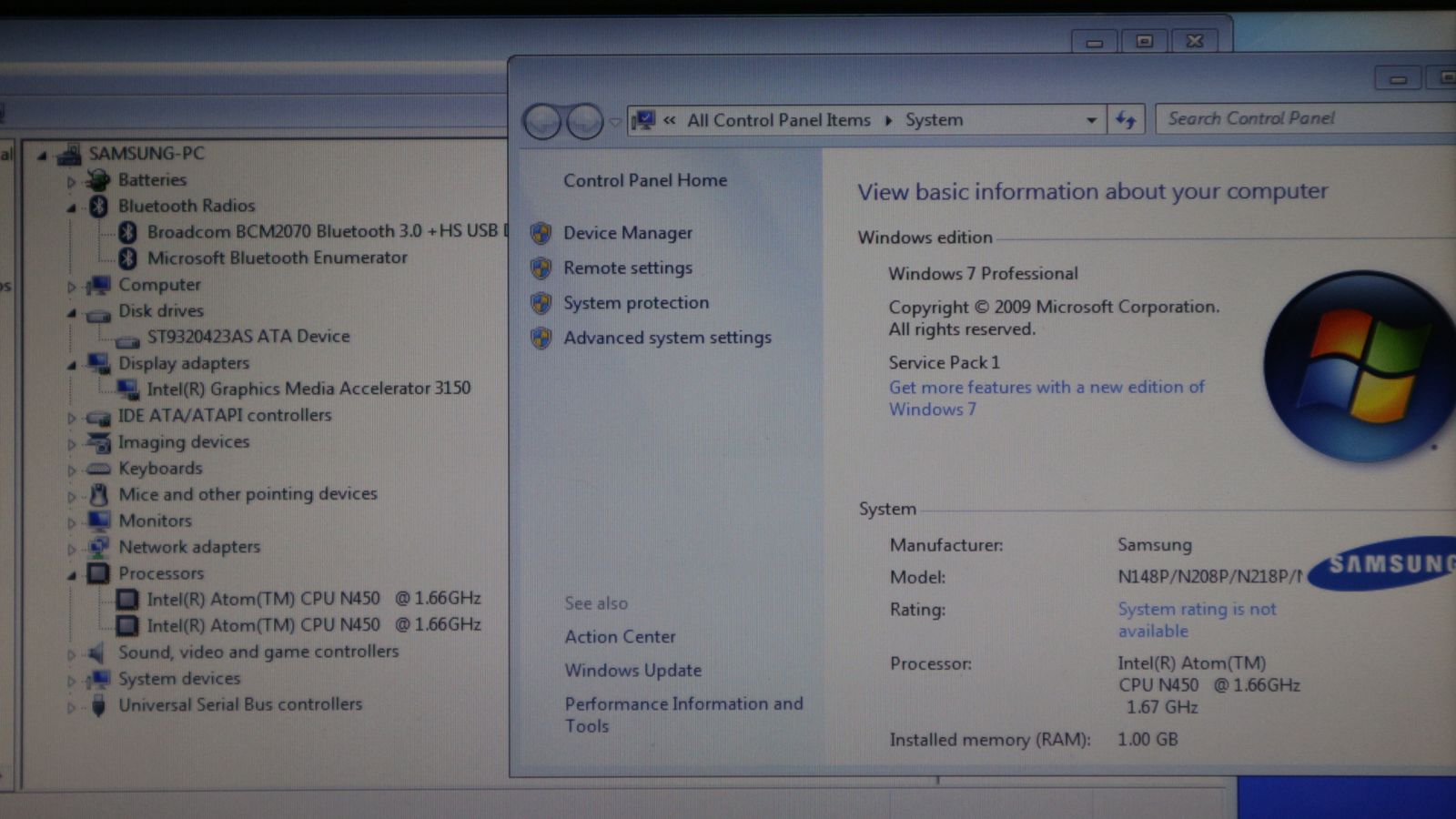Click the IDE ATA/ATAPI controllers icon

pos(98,418)
